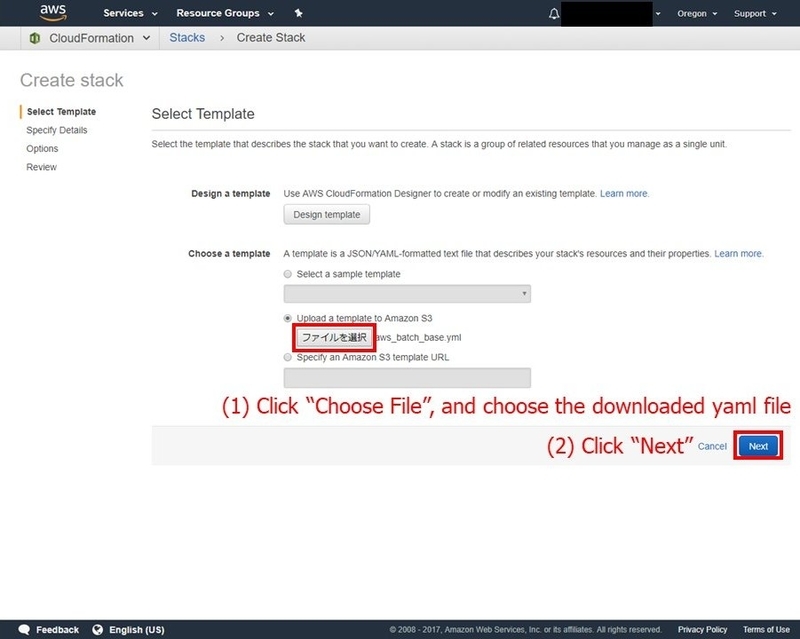Open Learn more link for Design a template

[x=624, y=193]
